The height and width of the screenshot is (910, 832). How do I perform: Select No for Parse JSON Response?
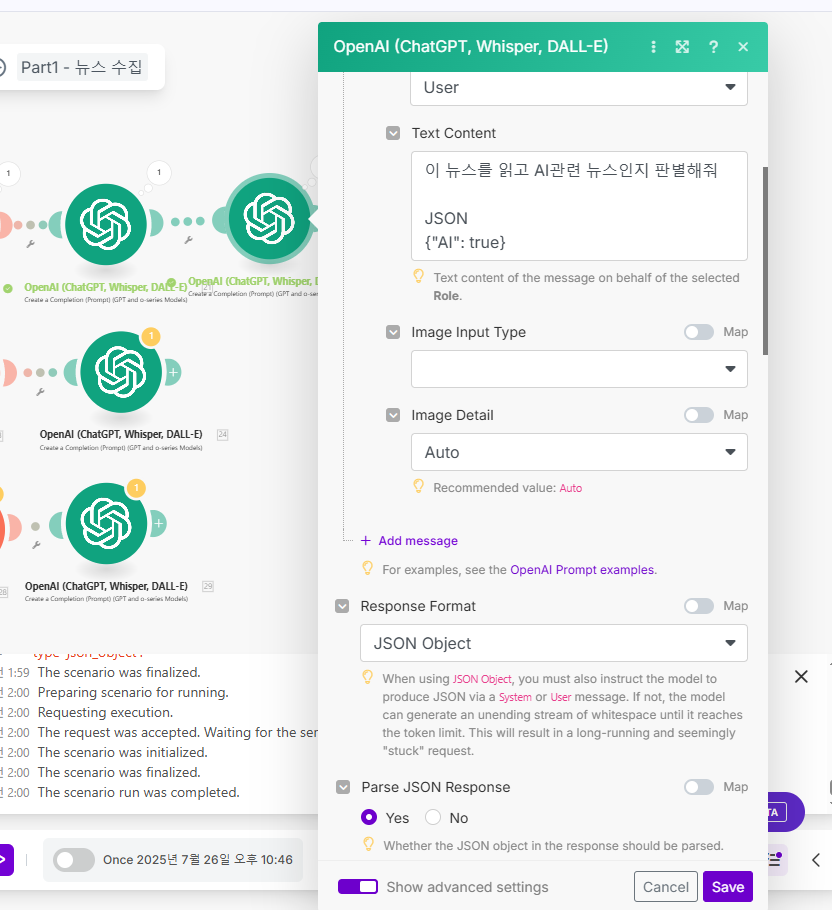tap(433, 817)
